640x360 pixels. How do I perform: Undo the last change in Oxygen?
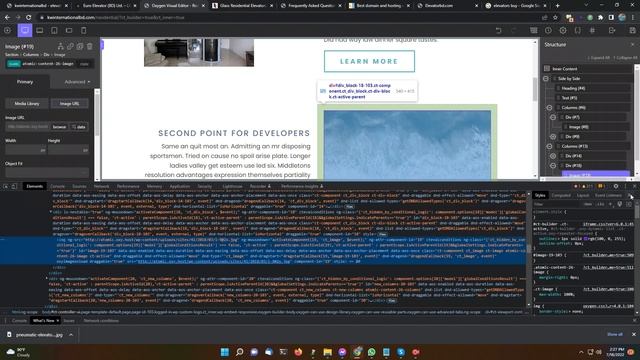(498, 31)
